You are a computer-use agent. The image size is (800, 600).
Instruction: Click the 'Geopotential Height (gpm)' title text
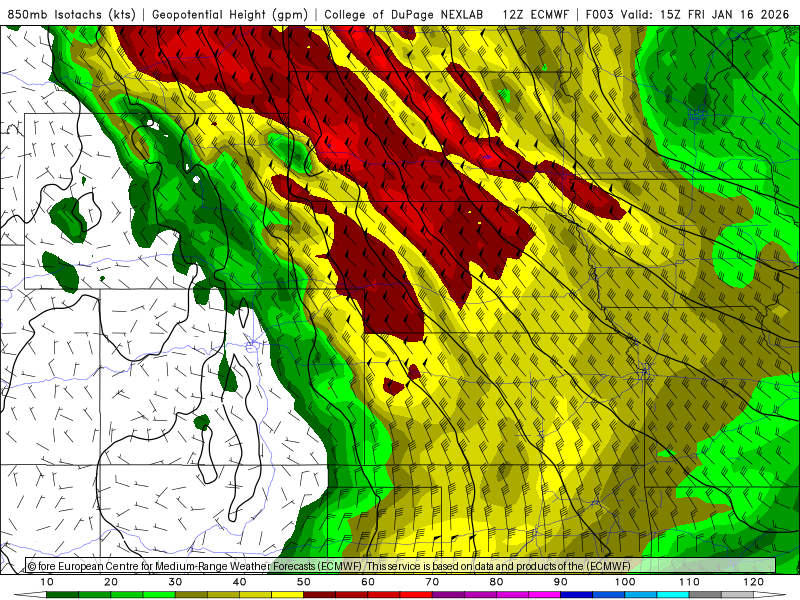click(x=230, y=14)
